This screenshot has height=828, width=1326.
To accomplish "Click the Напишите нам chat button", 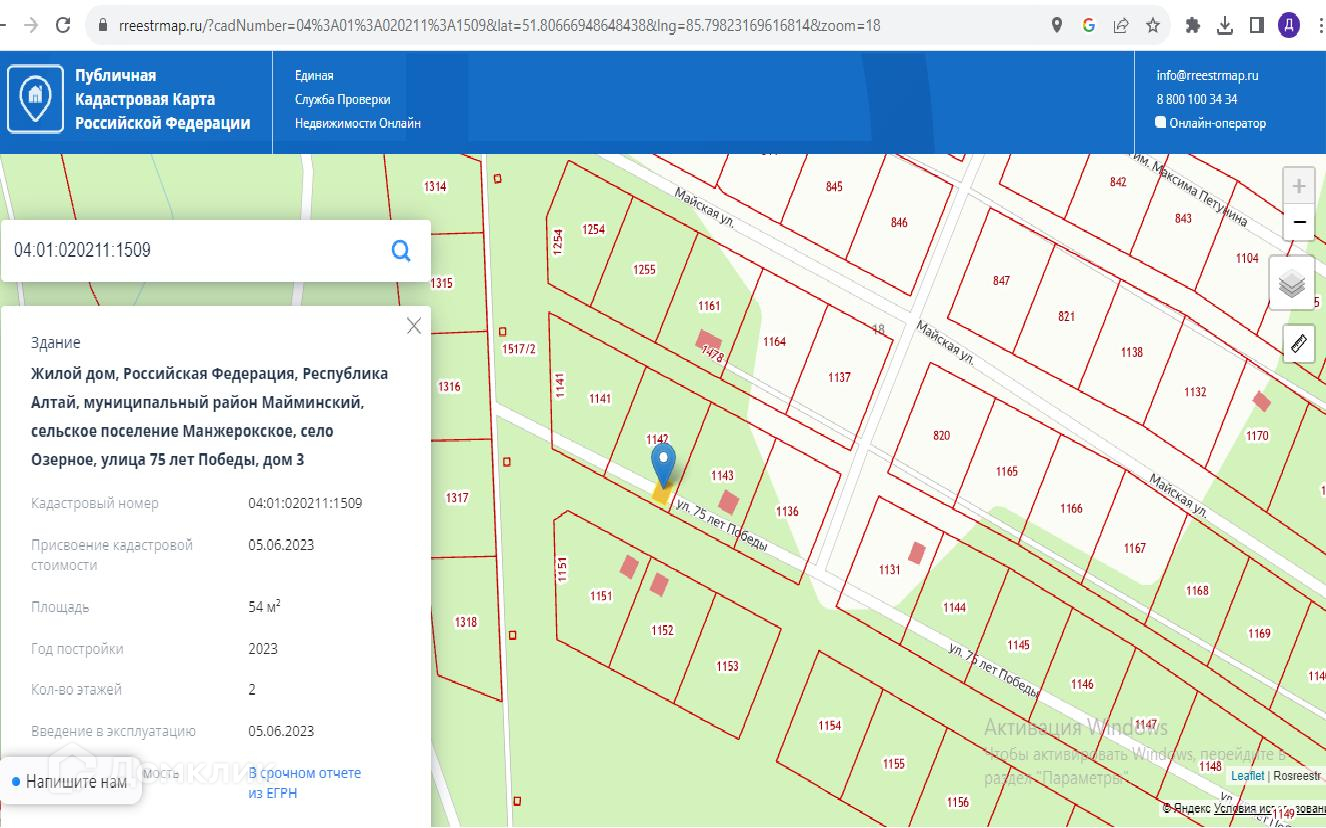I will 70,781.
